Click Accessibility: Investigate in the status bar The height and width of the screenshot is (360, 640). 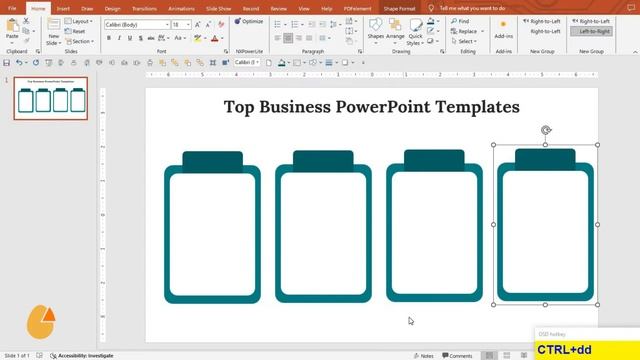click(82, 356)
